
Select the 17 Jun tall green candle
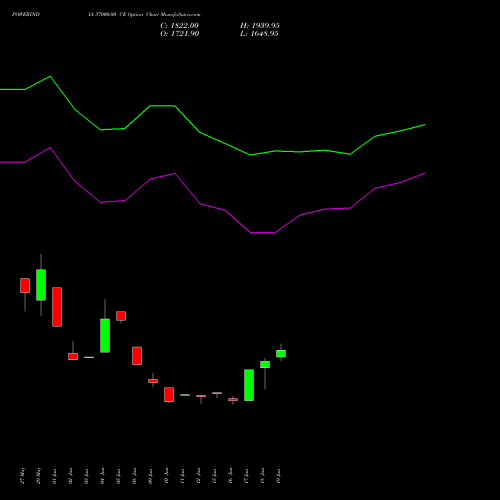click(249, 385)
